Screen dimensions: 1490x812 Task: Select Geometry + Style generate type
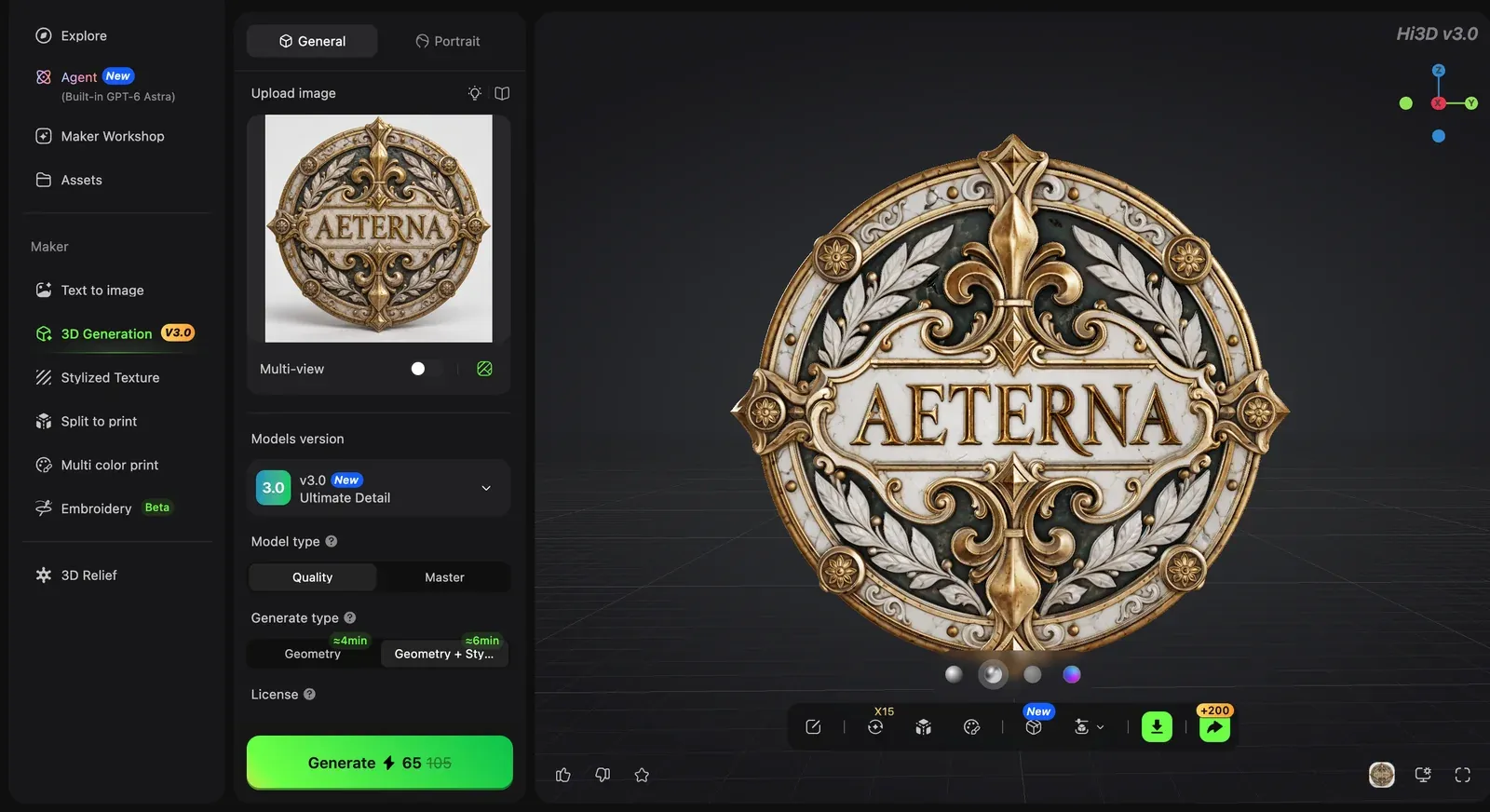(444, 654)
